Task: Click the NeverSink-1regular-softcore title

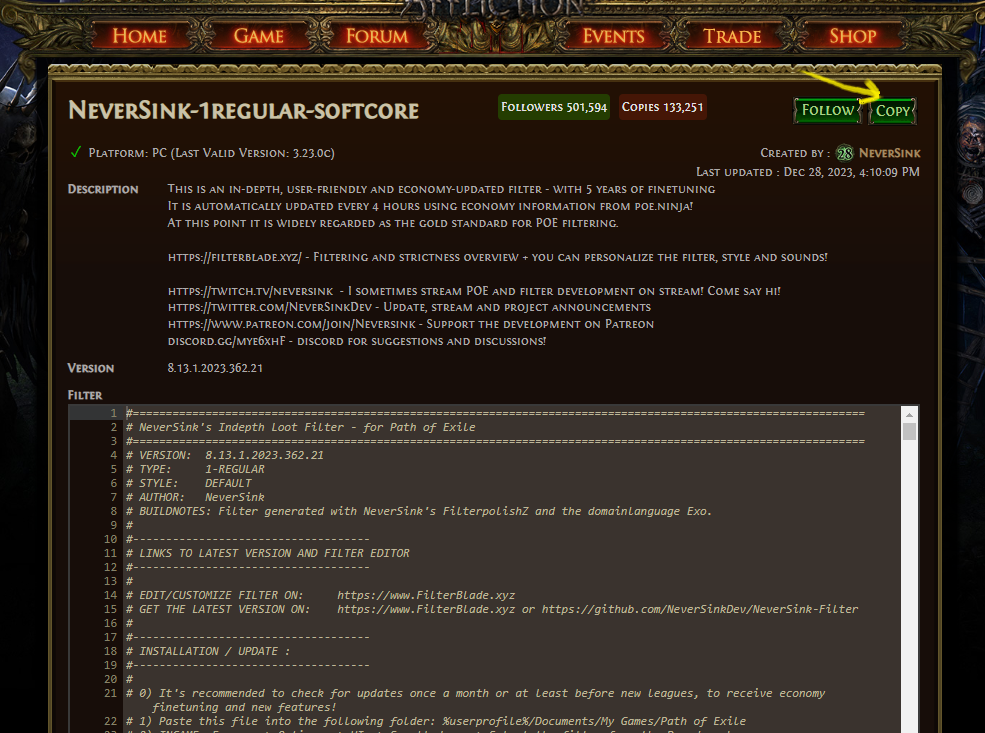Action: (x=244, y=111)
